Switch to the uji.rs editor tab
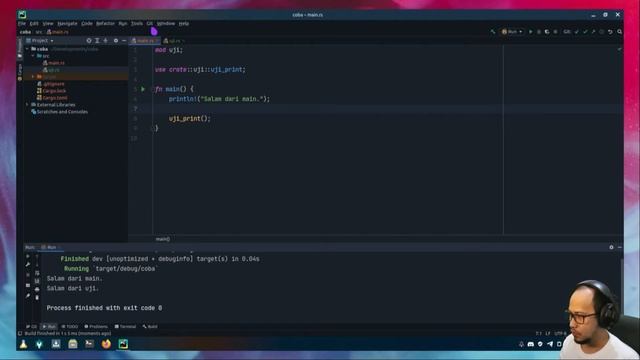Viewport: 640px width, 360px height. point(174,41)
